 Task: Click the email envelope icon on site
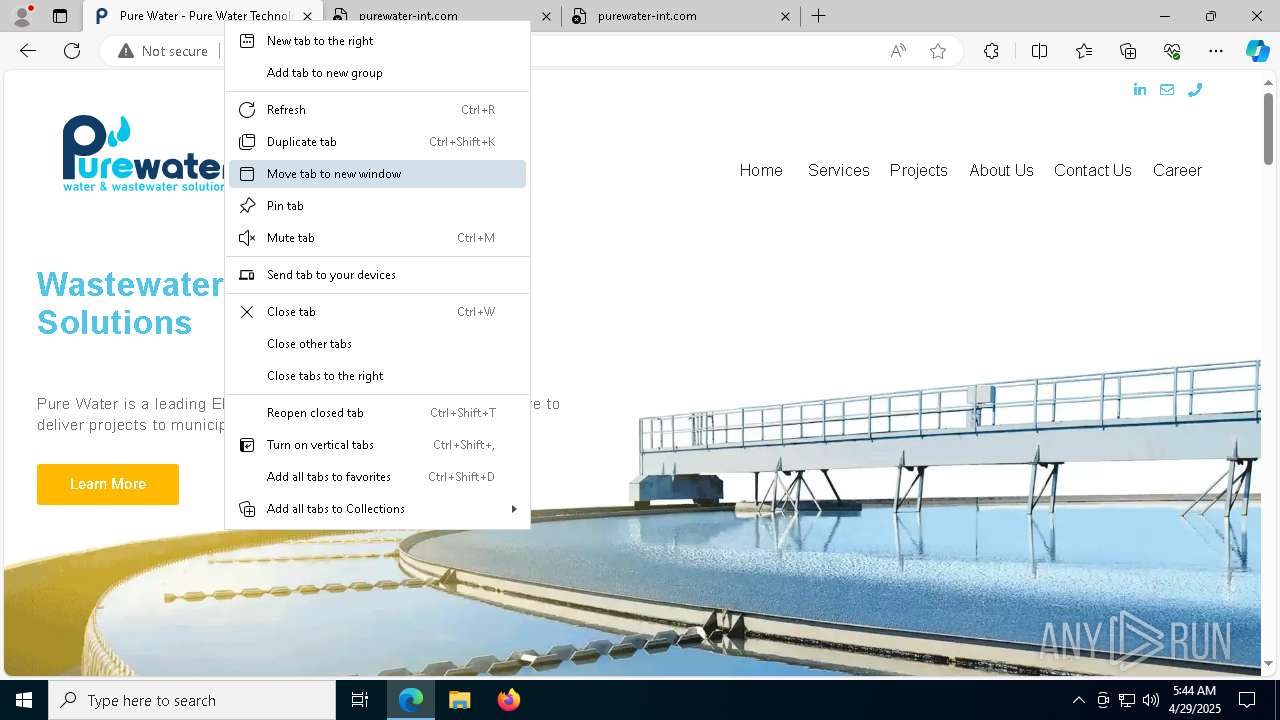click(x=1167, y=90)
